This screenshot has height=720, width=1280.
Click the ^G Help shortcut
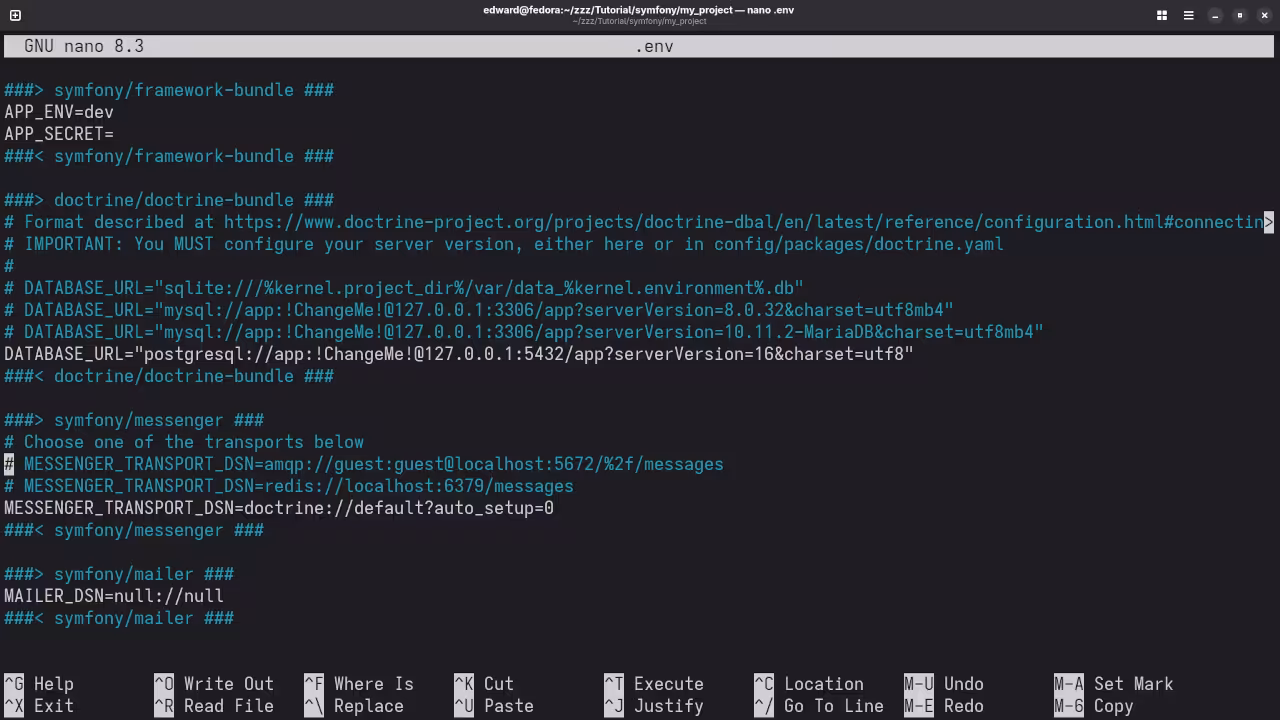pyautogui.click(x=39, y=684)
